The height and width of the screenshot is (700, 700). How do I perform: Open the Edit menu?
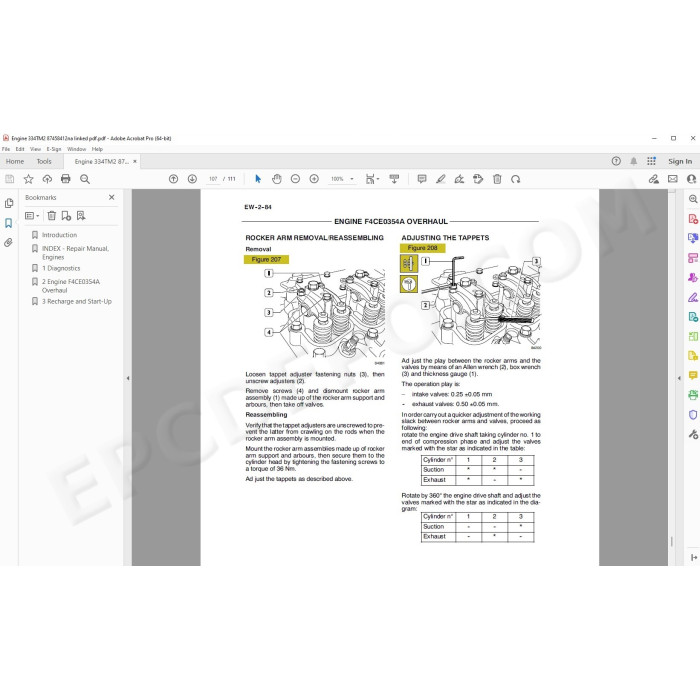click(x=20, y=149)
